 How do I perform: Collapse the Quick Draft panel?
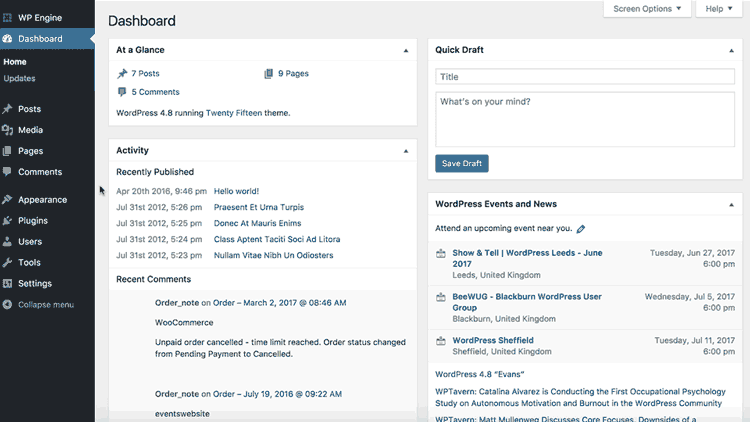731,50
